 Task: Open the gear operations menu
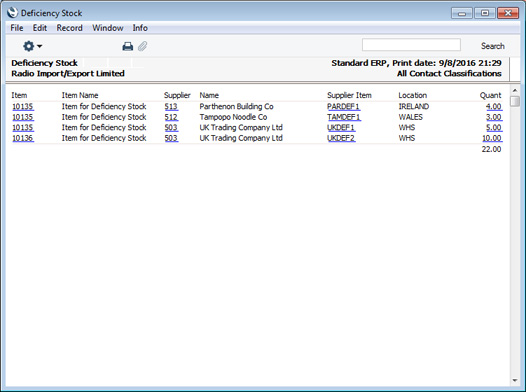tap(32, 46)
